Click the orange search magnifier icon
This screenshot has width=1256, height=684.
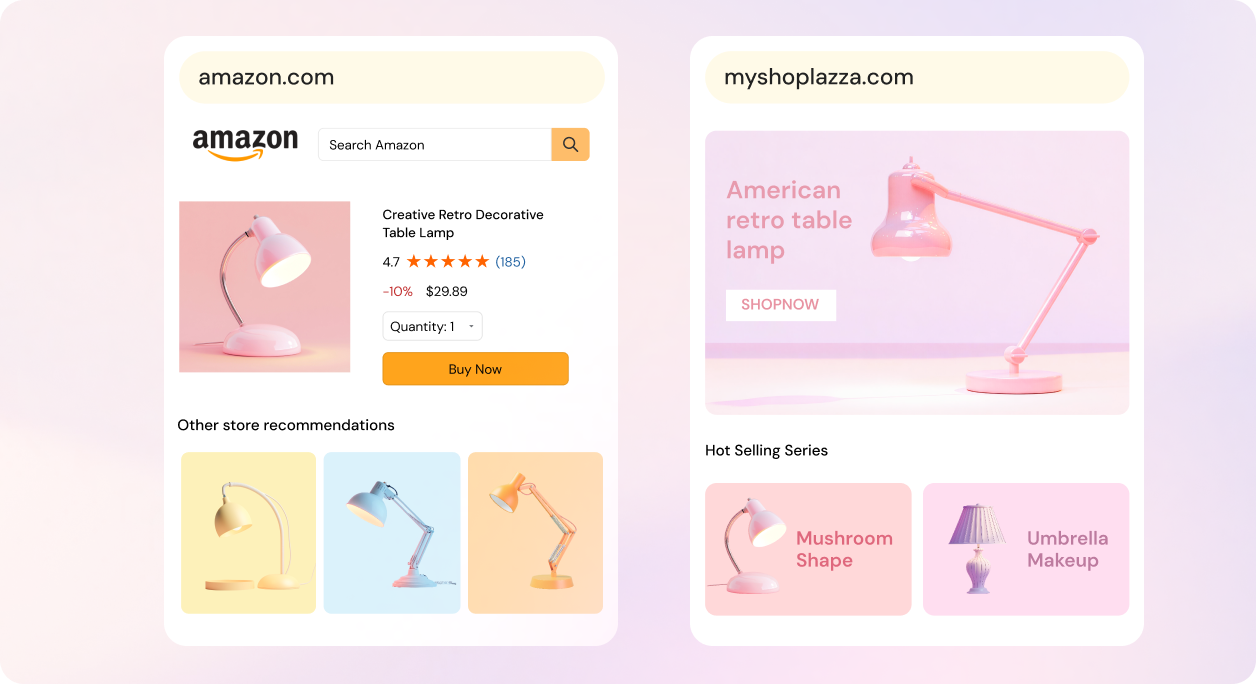[570, 144]
